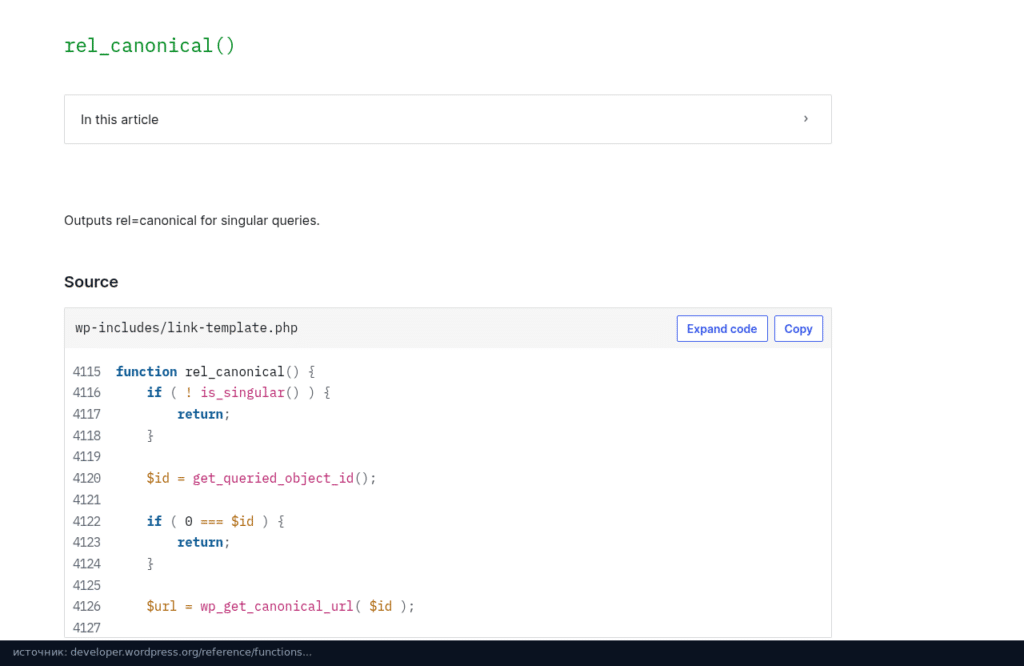This screenshot has height=666, width=1024.
Task: Click line number 4115
Action: point(87,372)
